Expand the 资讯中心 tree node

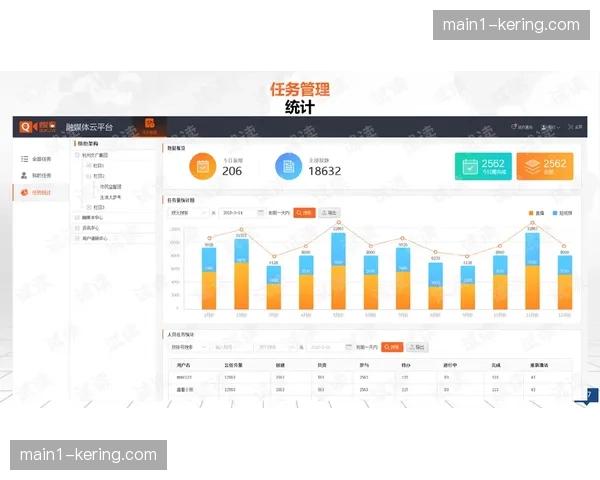click(x=77, y=228)
